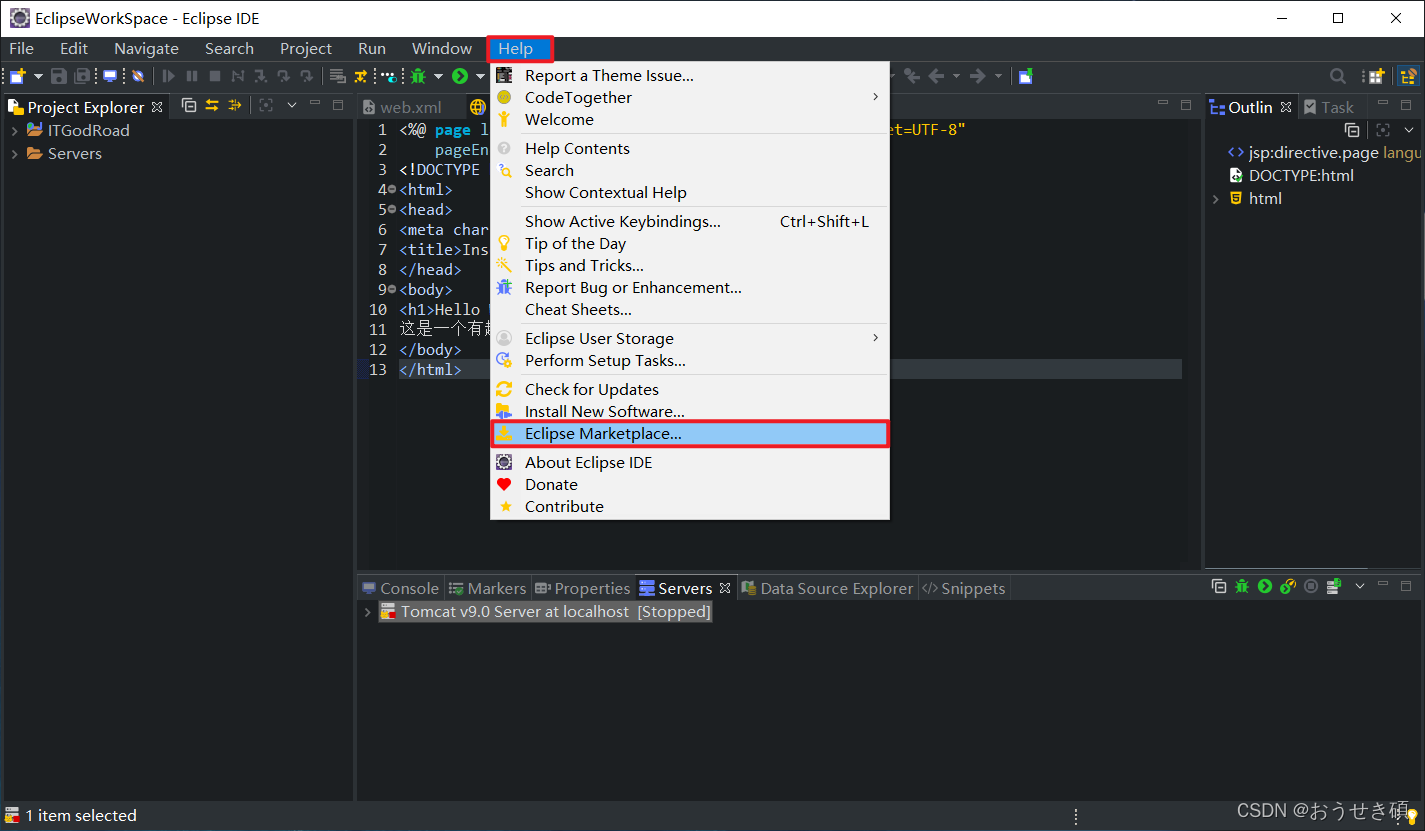Click the green Run toolbar button
Screen dimensions: 1425x831
pos(460,76)
